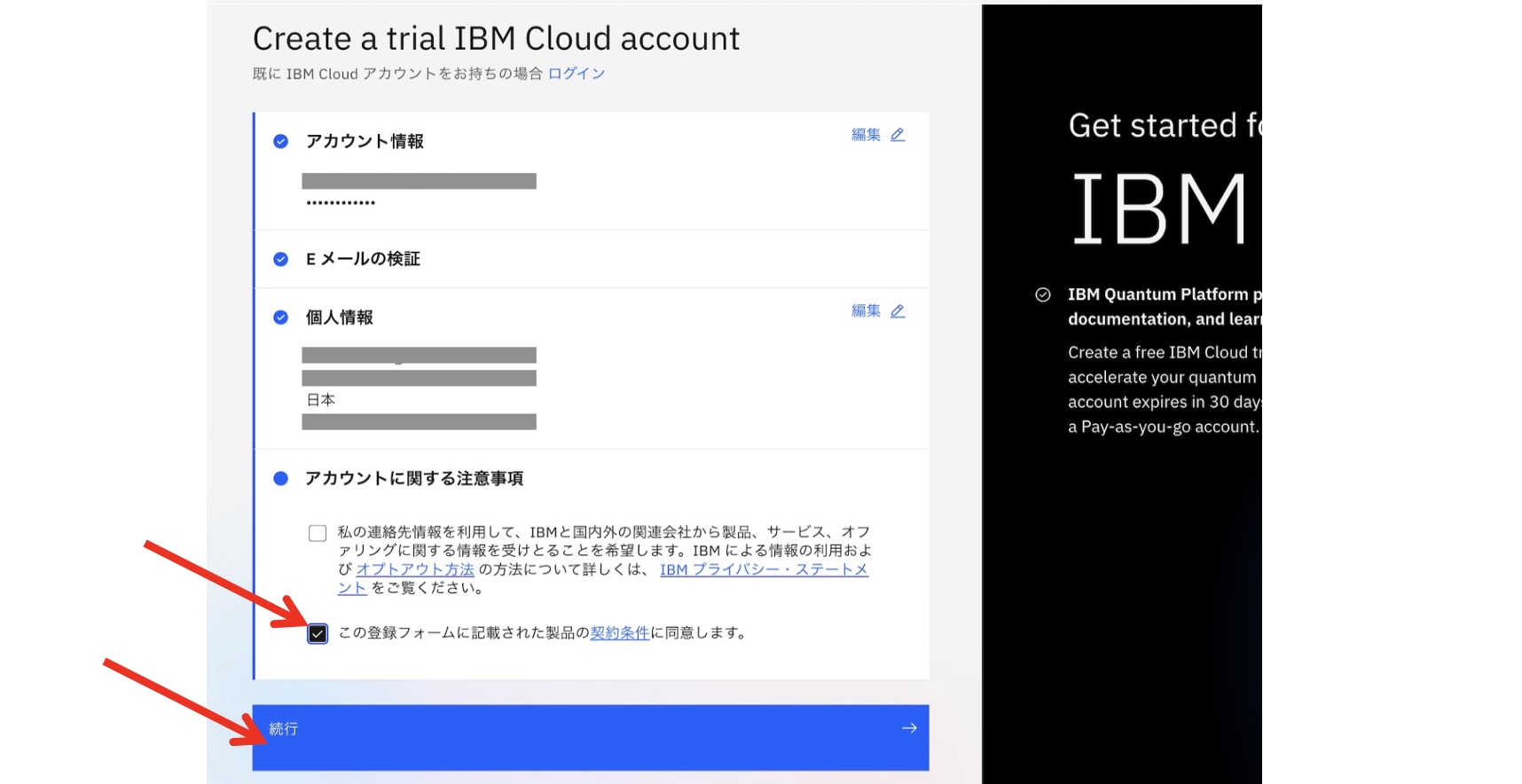Click 編集 link for アカウント情報
Viewport: 1522px width, 784px height.
click(x=866, y=135)
